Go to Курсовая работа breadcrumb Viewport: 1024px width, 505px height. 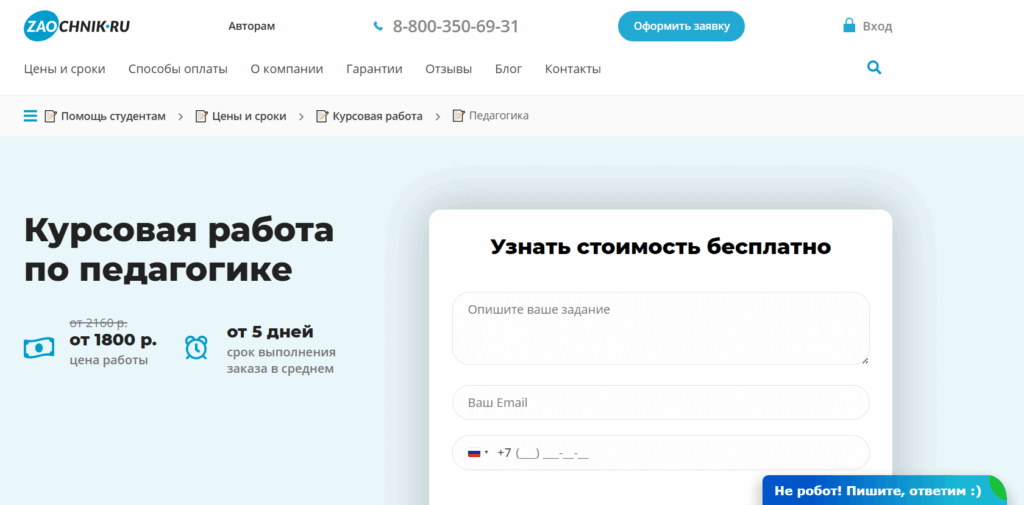(x=377, y=116)
